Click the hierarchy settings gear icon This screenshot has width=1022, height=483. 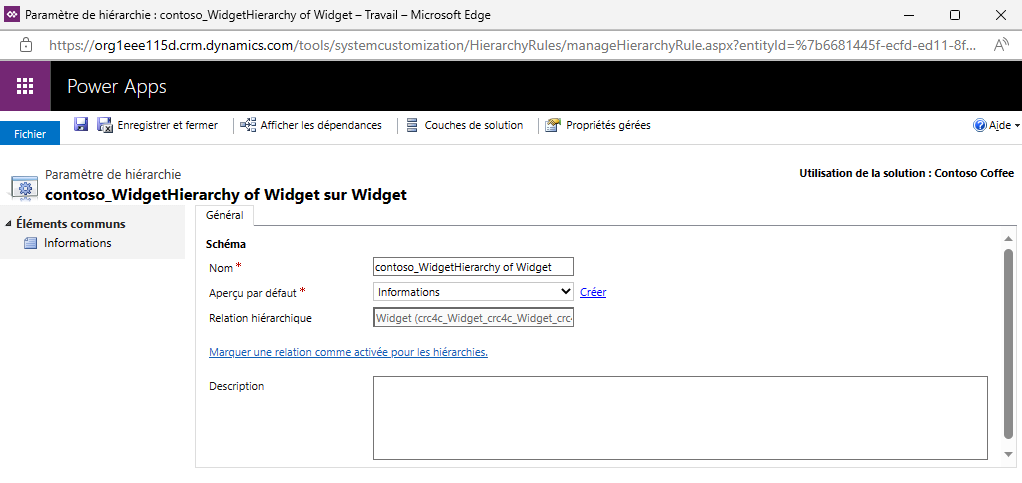[x=25, y=188]
